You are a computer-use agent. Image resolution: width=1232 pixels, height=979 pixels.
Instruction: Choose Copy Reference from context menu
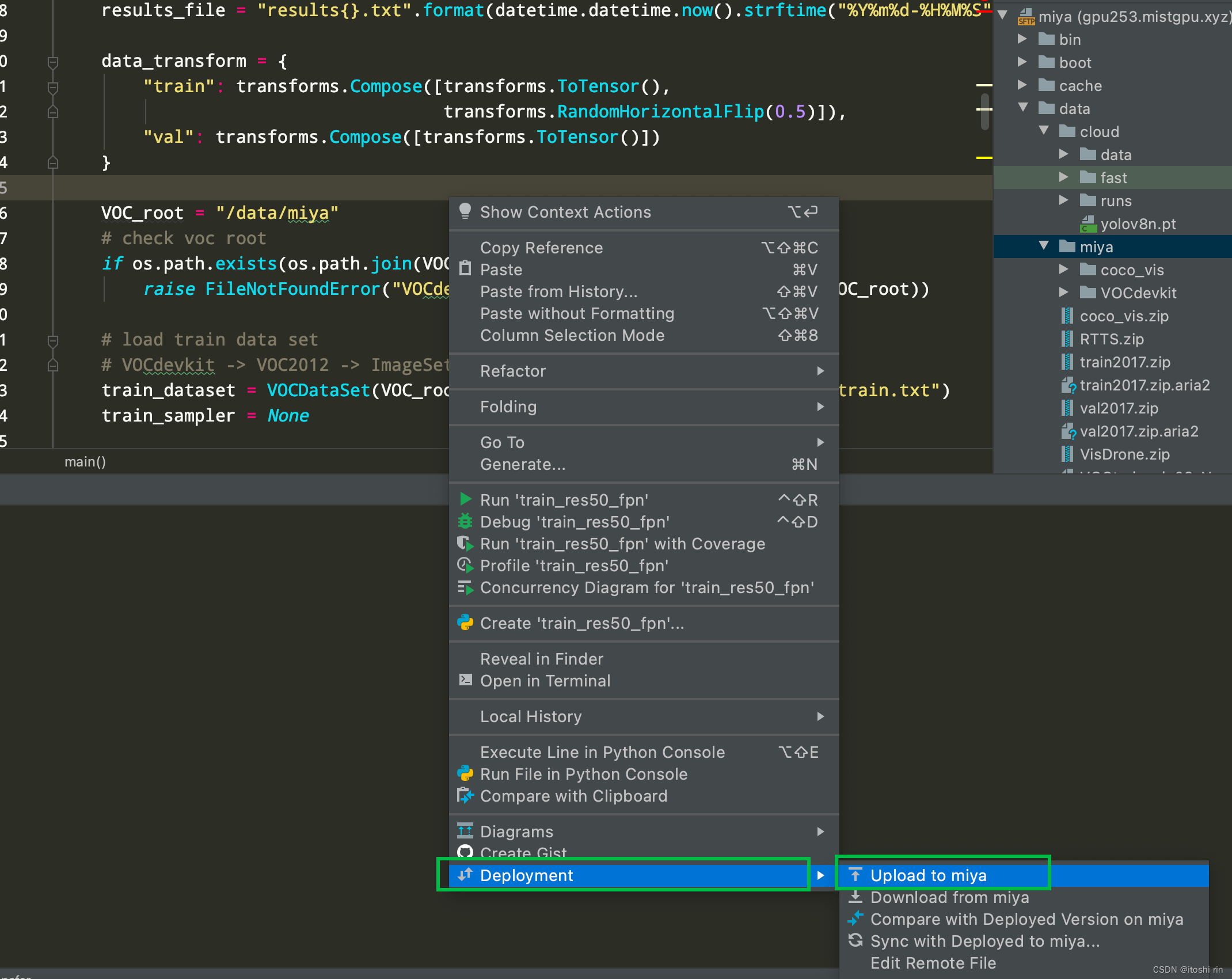click(x=644, y=248)
